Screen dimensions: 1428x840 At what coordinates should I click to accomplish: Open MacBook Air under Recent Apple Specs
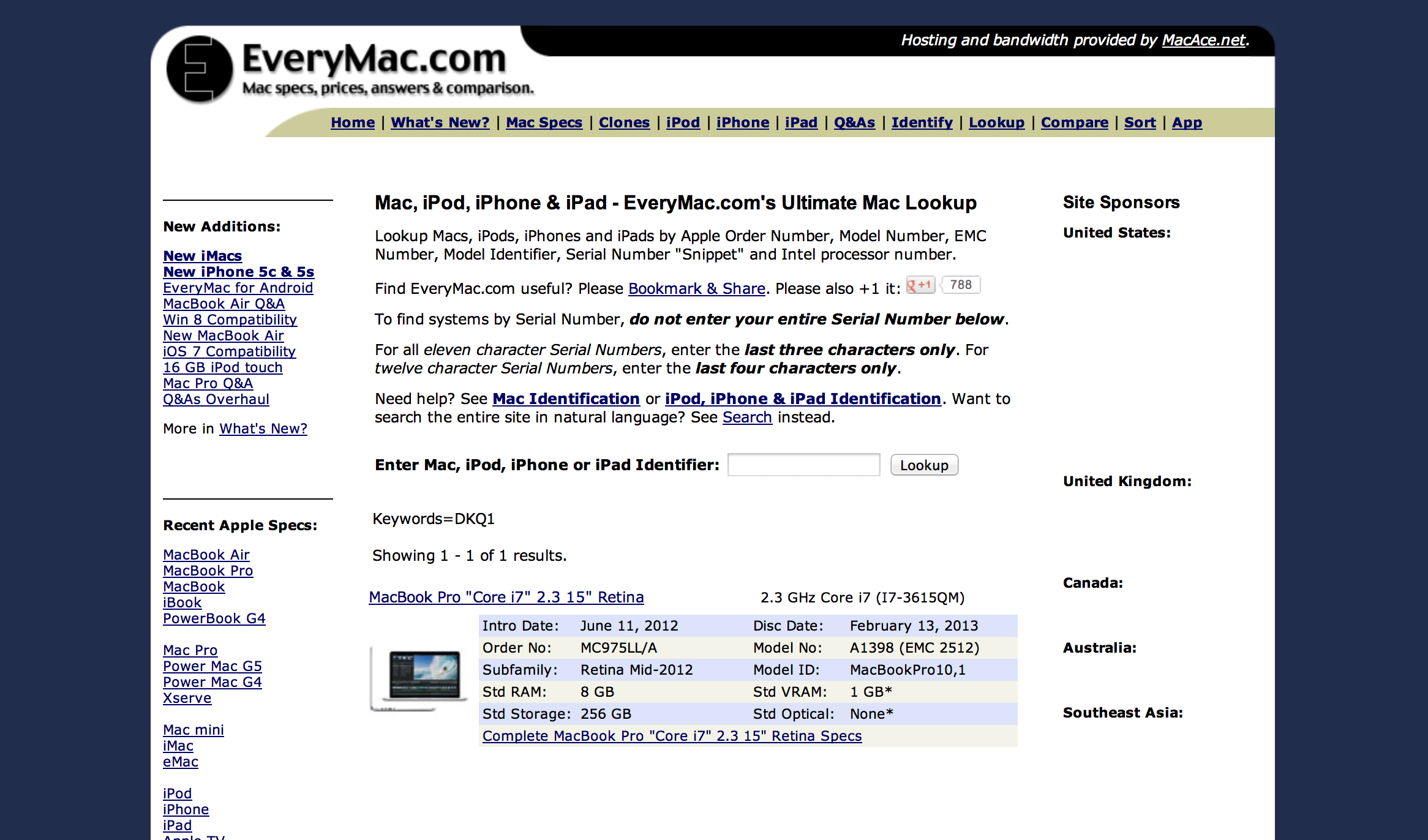click(206, 555)
